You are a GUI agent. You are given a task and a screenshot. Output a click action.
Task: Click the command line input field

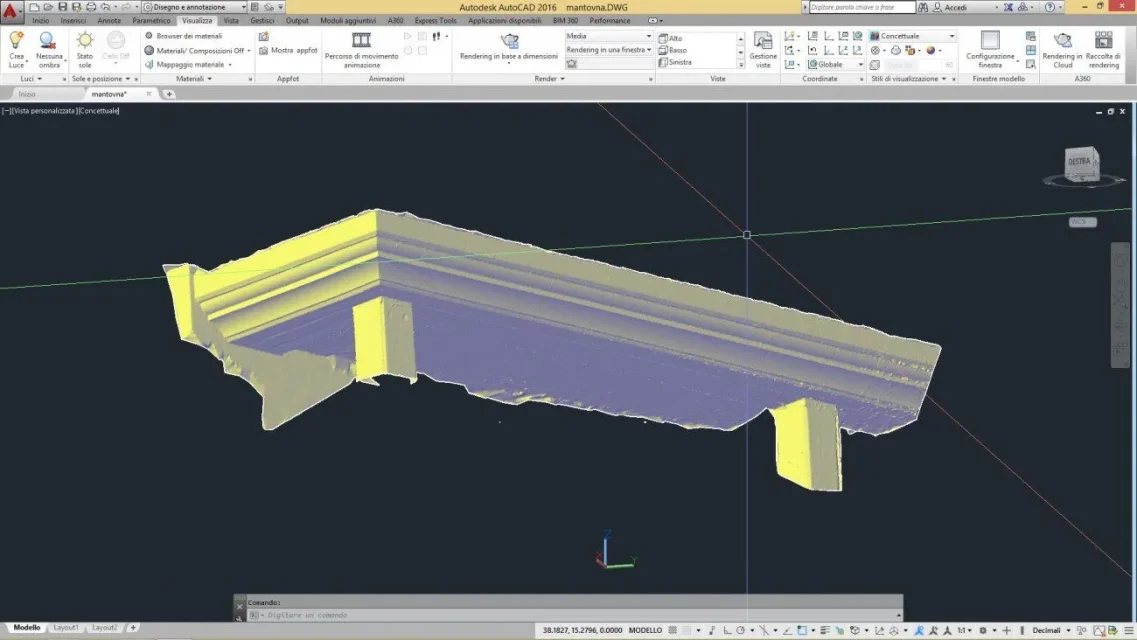(x=573, y=615)
